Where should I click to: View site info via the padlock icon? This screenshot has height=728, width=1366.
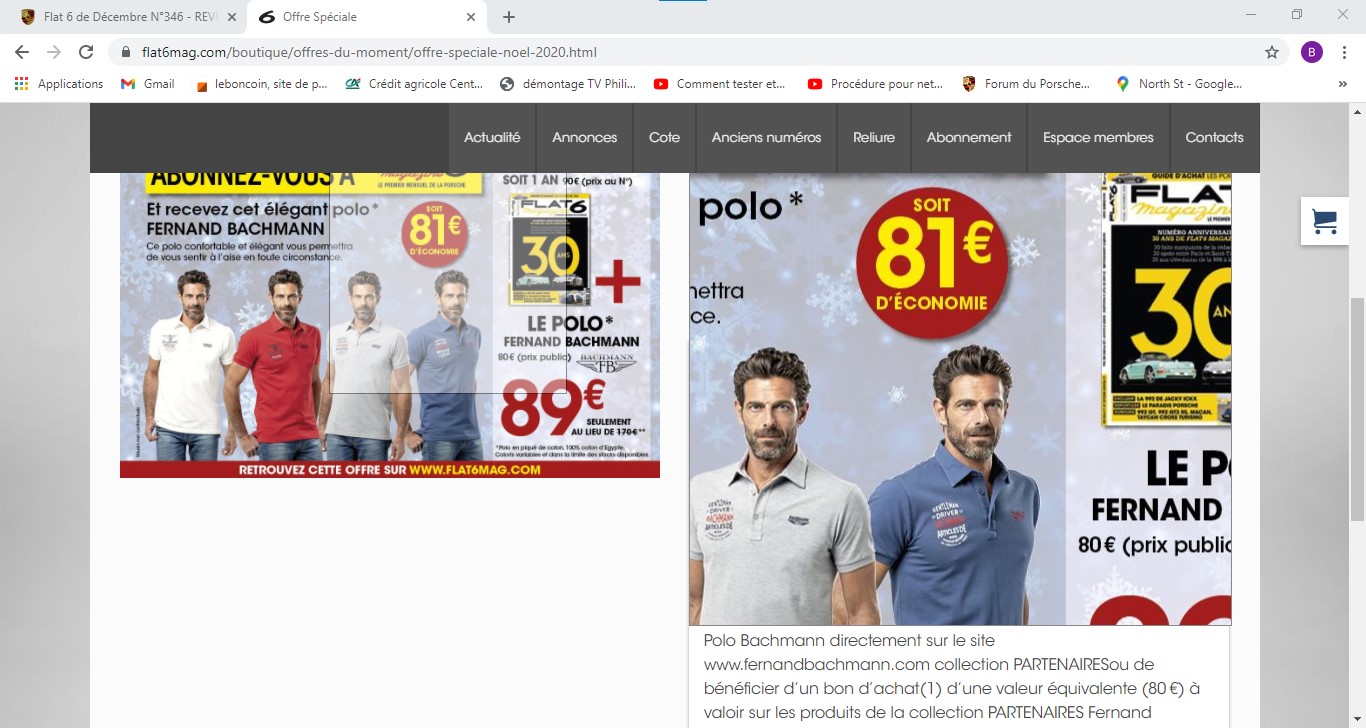pos(126,52)
